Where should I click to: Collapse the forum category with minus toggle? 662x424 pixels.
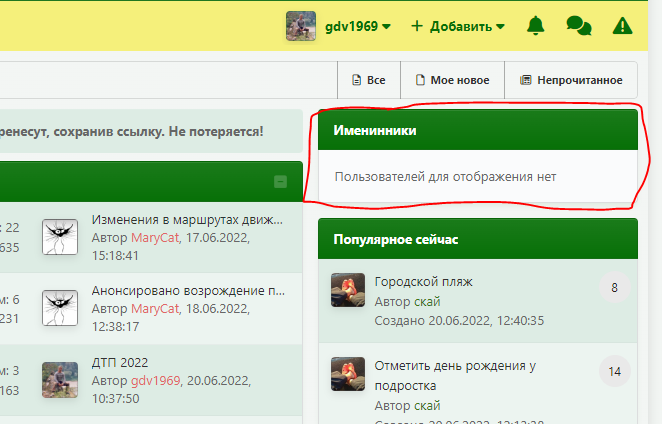tap(280, 182)
